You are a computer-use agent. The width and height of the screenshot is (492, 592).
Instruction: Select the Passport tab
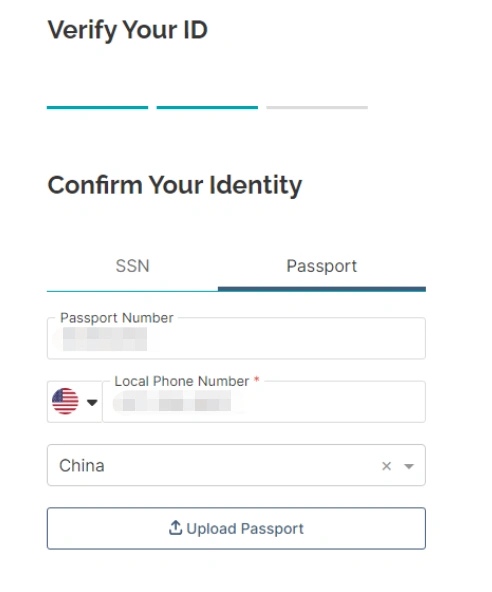(x=322, y=266)
